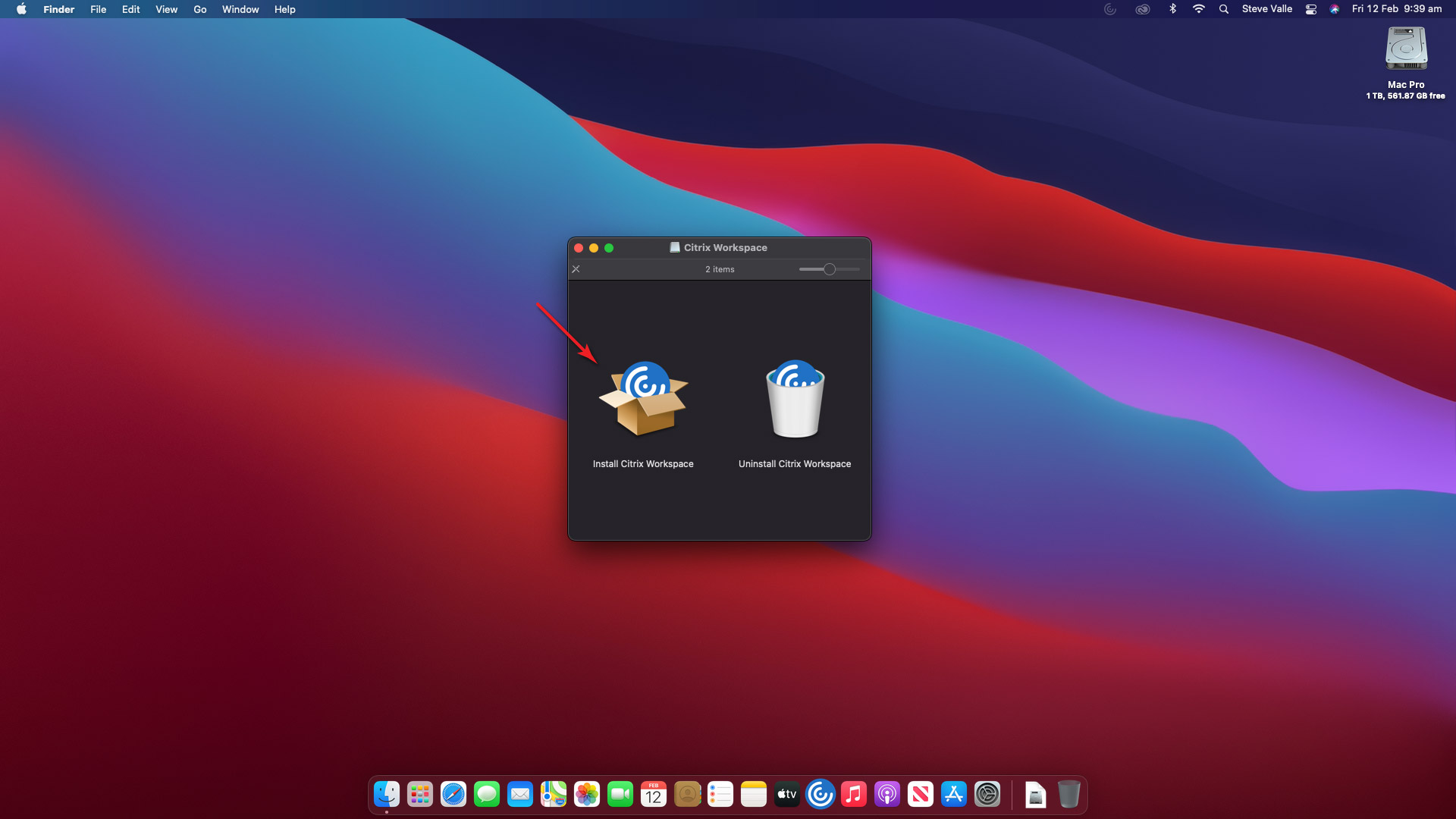
Task: Select the Install Citrix Workspace package icon
Action: [x=643, y=400]
